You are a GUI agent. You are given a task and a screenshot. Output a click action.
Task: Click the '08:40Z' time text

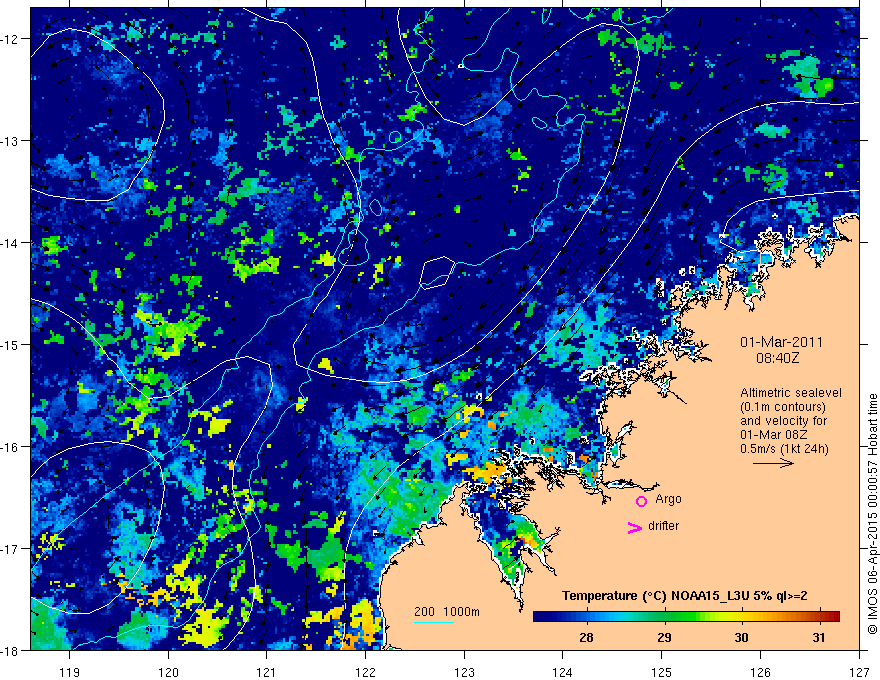click(x=777, y=357)
